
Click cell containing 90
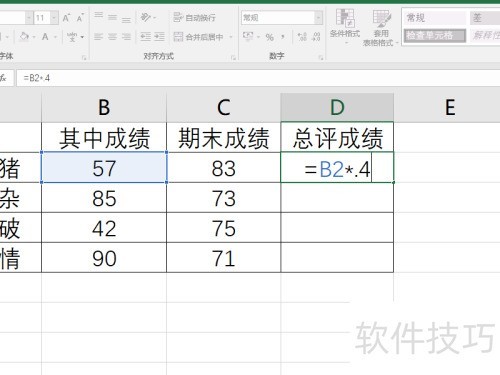coord(104,258)
